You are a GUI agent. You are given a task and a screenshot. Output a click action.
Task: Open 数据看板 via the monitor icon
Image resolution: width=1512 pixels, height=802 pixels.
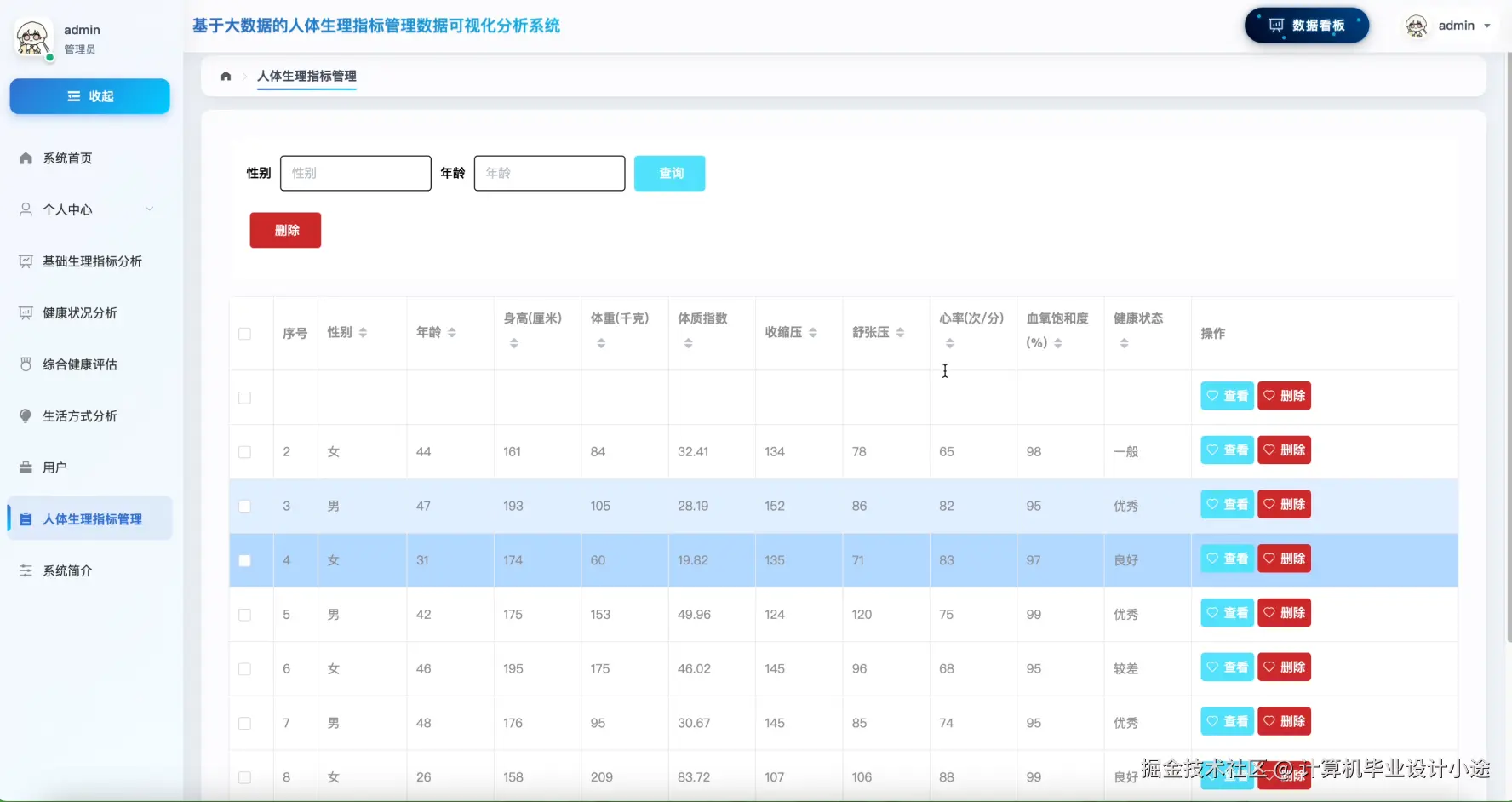click(x=1274, y=26)
